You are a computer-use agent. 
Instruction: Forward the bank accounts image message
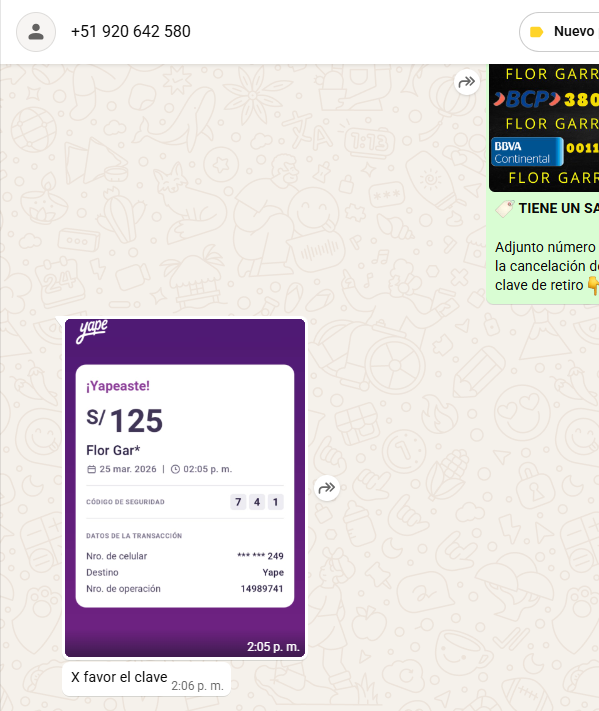(x=467, y=82)
